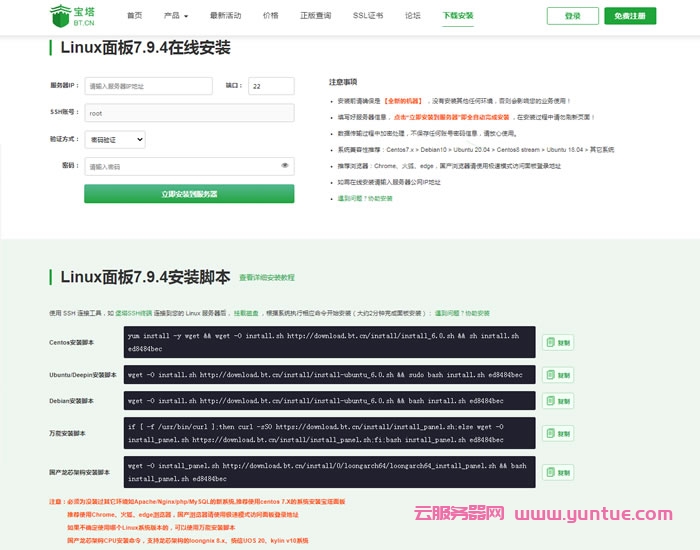700x550 pixels.
Task: Copy the Centos install script
Action: click(x=556, y=342)
